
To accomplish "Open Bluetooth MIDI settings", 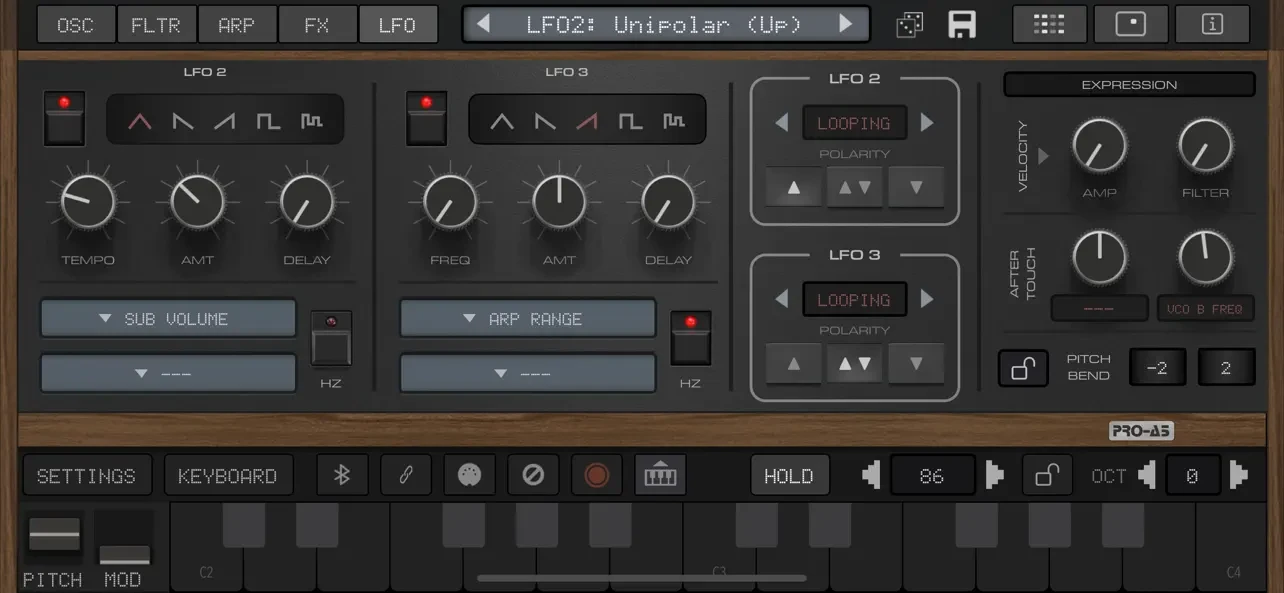I will coord(342,475).
